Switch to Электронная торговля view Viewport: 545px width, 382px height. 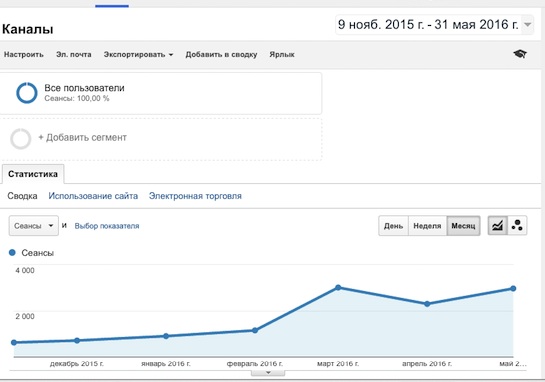[195, 196]
